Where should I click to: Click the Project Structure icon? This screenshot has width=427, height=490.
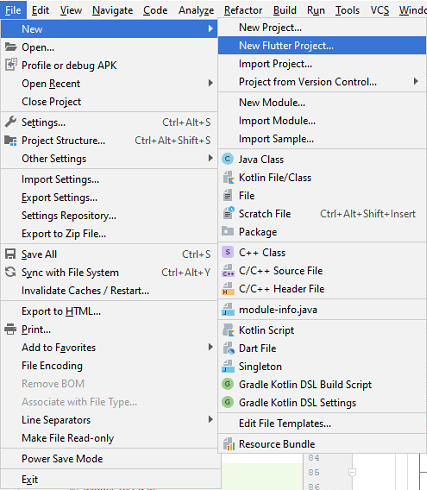point(11,140)
